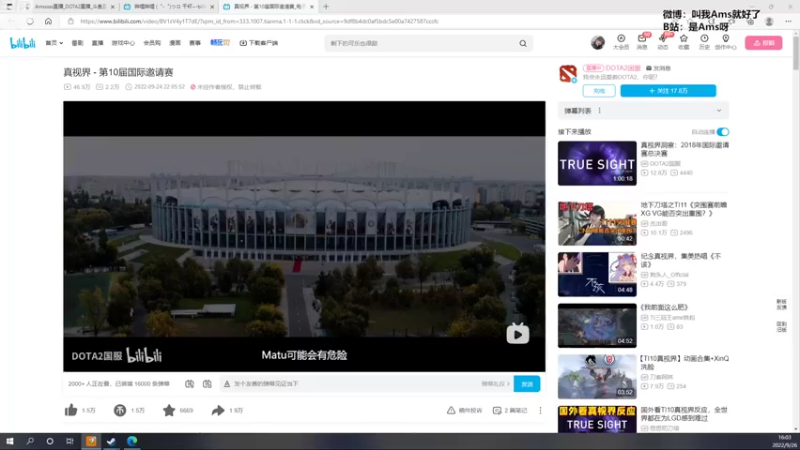Click 发消息 message link
Image resolution: width=800 pixels, height=450 pixels.
tap(658, 68)
